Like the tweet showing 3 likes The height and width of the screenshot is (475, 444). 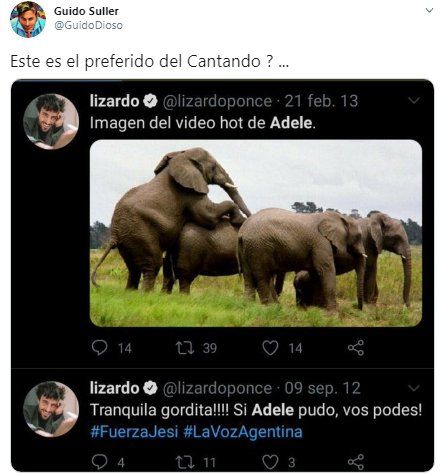(270, 462)
